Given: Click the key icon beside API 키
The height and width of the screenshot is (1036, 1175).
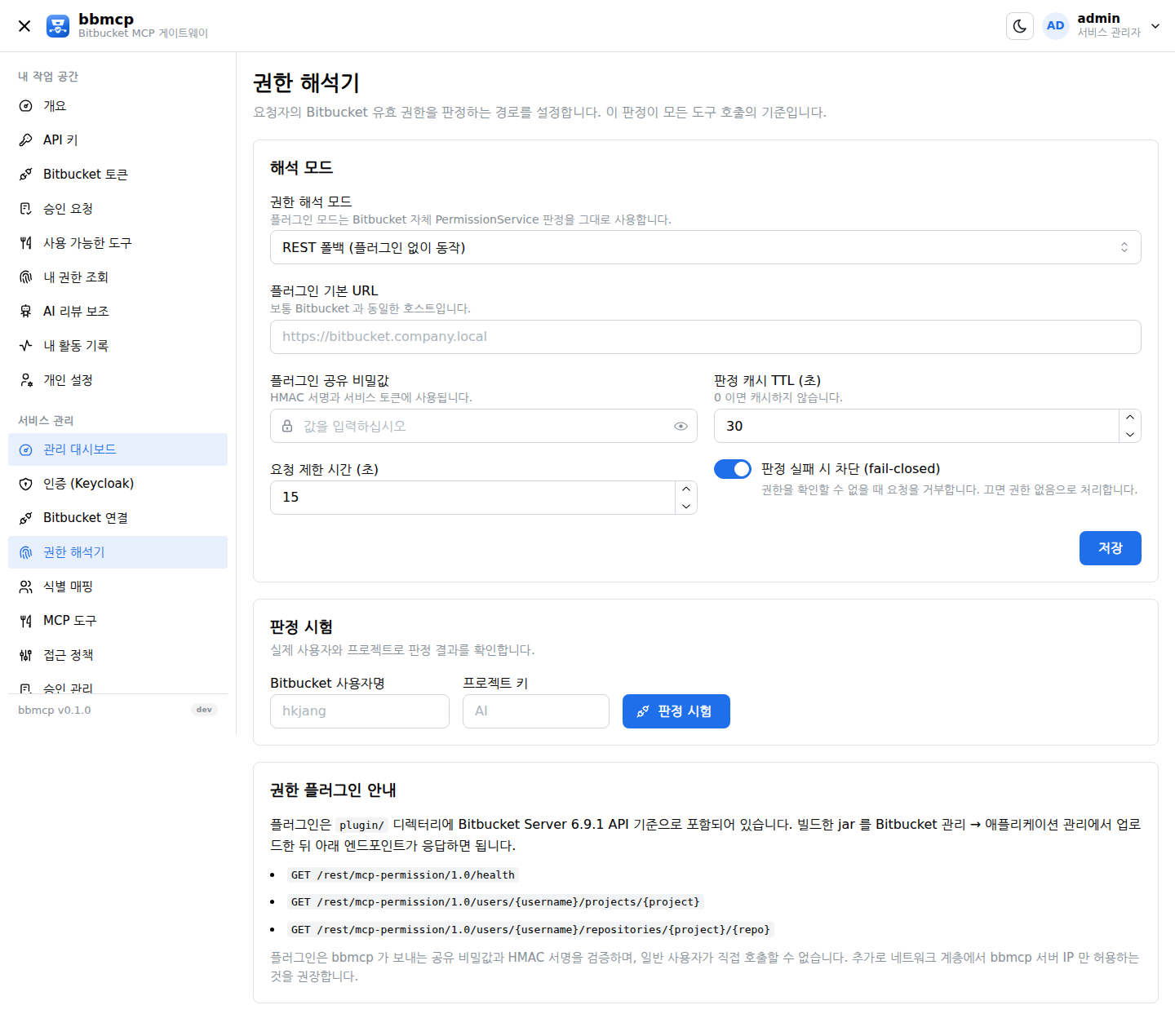Looking at the screenshot, I should [26, 140].
